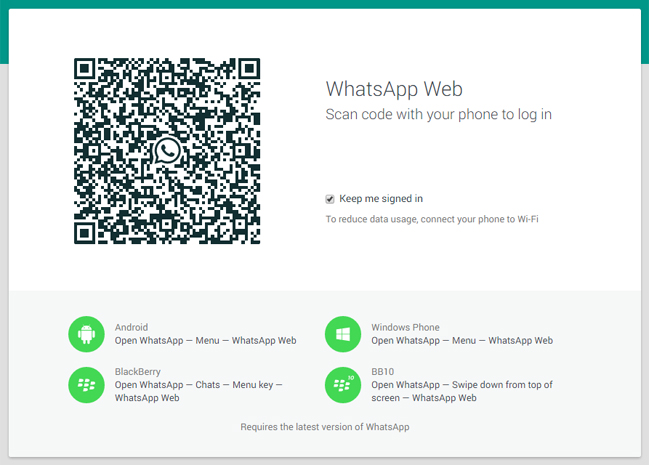Click the Wi-Fi data usage hint text
The width and height of the screenshot is (649, 465).
tap(432, 219)
